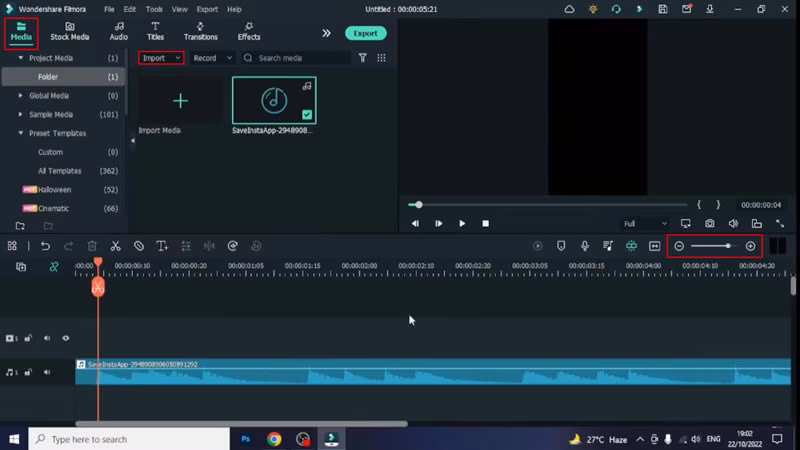Split clip with scissors icon
The height and width of the screenshot is (450, 800).
tap(115, 246)
